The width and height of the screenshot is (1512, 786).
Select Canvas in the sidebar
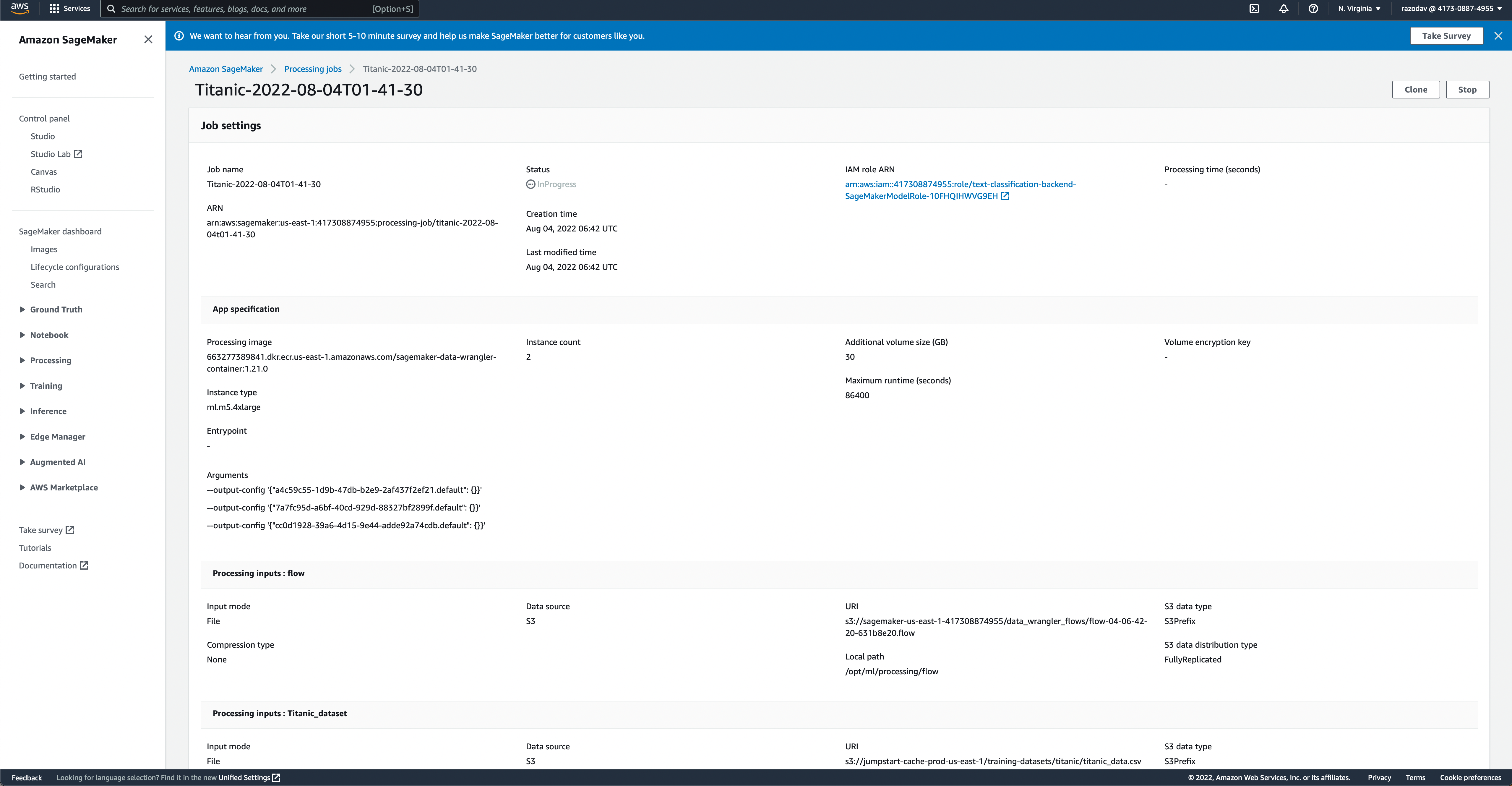(43, 172)
